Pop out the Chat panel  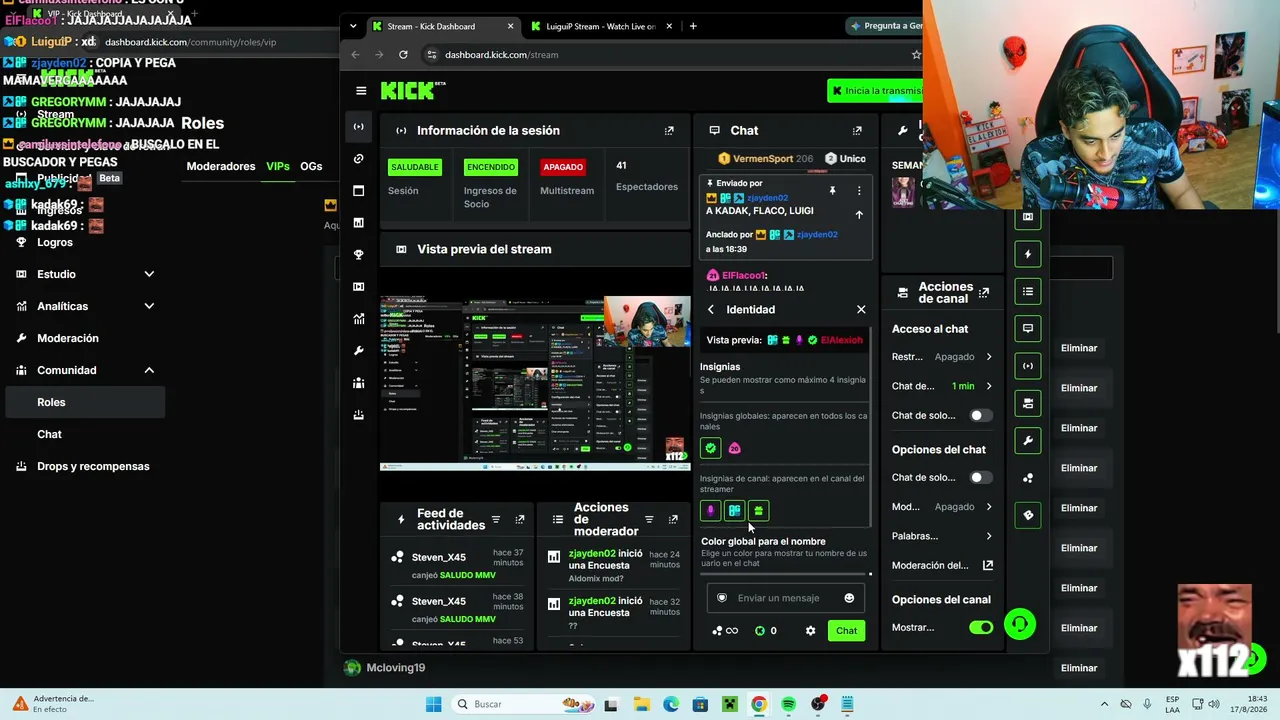pyautogui.click(x=857, y=131)
